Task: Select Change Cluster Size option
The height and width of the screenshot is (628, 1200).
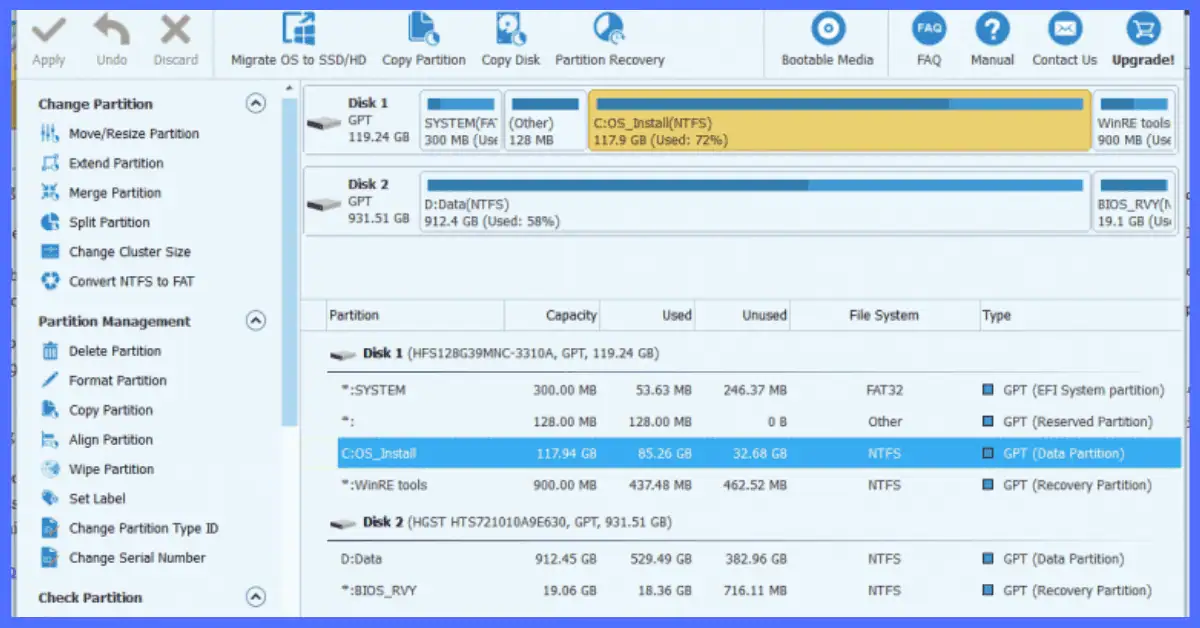Action: (116, 252)
